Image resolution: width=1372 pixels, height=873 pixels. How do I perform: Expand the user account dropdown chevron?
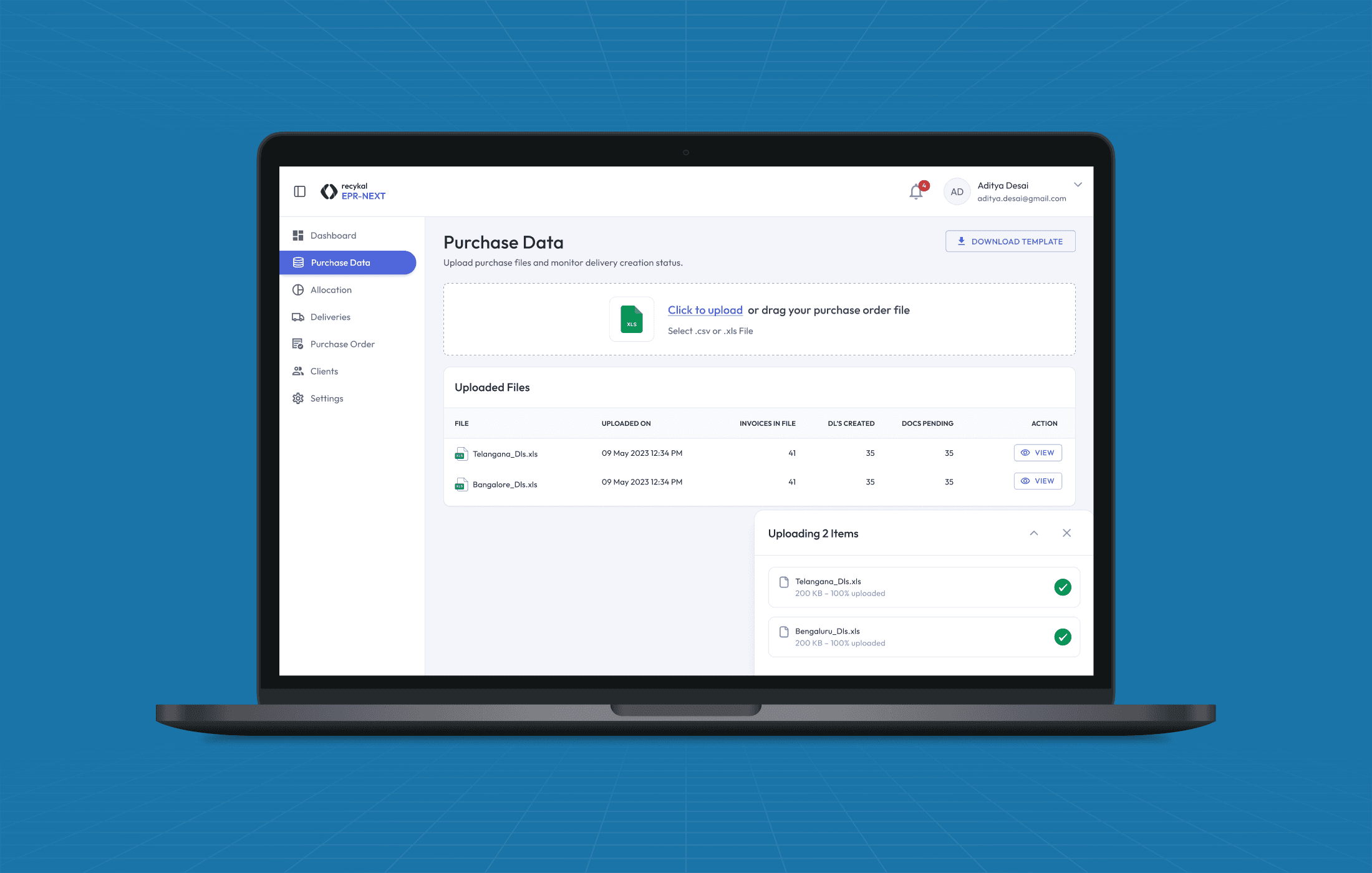tap(1078, 185)
